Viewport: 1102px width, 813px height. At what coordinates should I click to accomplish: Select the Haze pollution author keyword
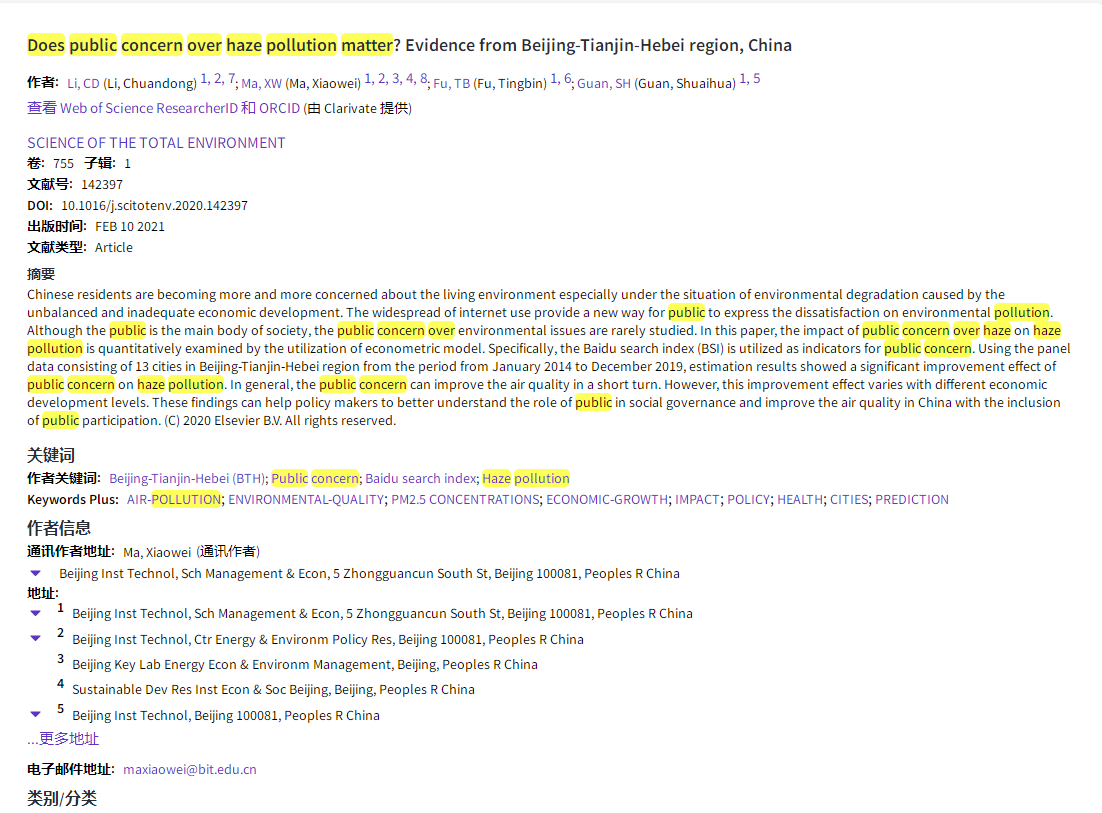(525, 479)
